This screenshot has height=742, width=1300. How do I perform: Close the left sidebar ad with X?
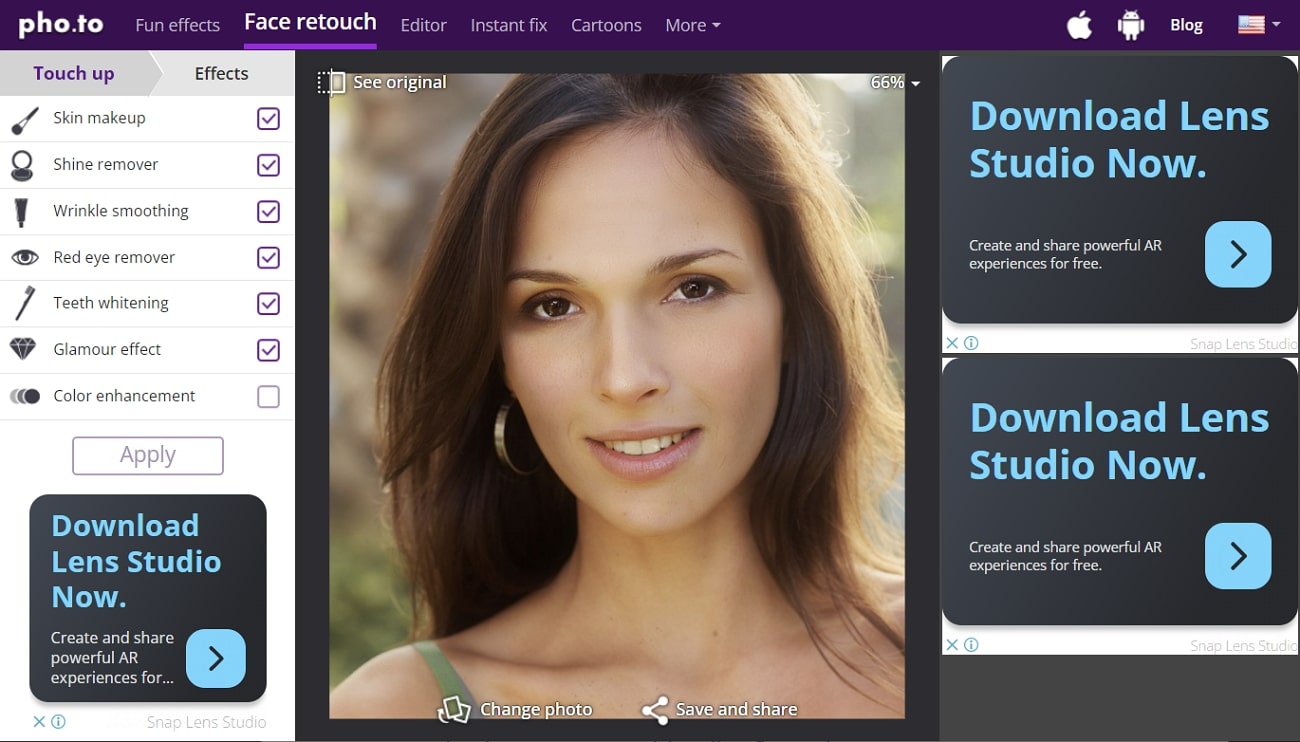(39, 721)
